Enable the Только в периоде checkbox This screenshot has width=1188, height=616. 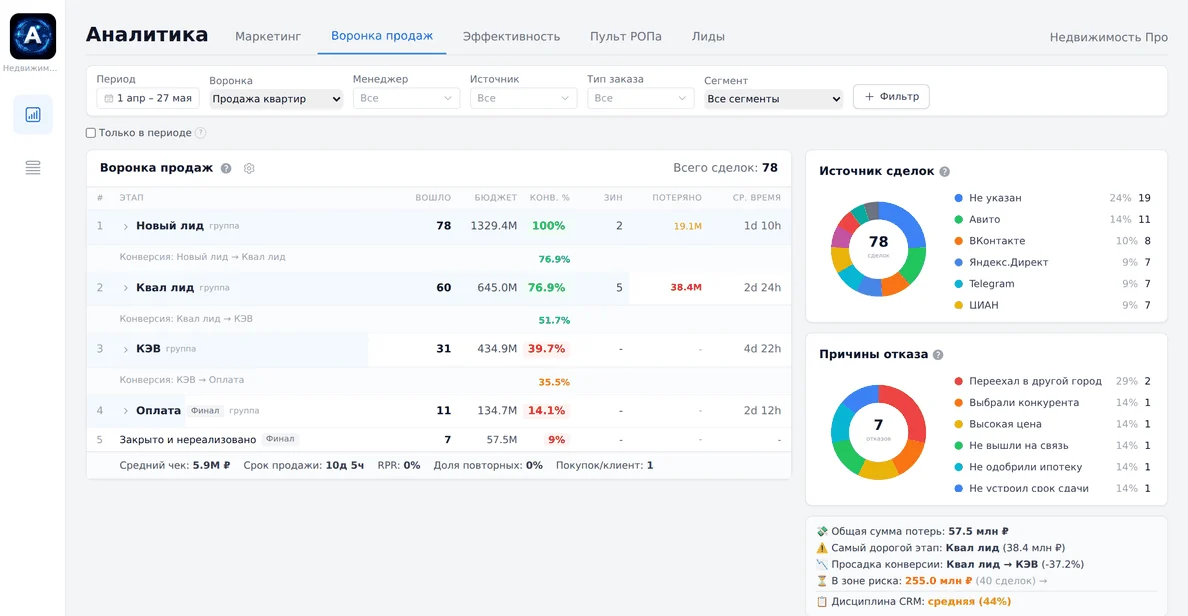pos(91,133)
